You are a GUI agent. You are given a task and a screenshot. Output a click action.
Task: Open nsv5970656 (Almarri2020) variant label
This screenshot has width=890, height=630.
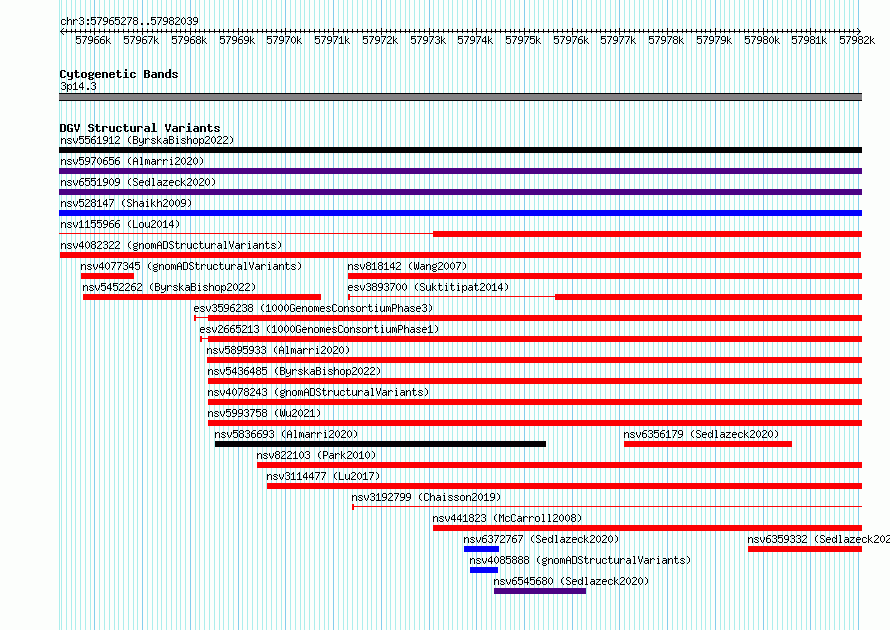(132, 161)
